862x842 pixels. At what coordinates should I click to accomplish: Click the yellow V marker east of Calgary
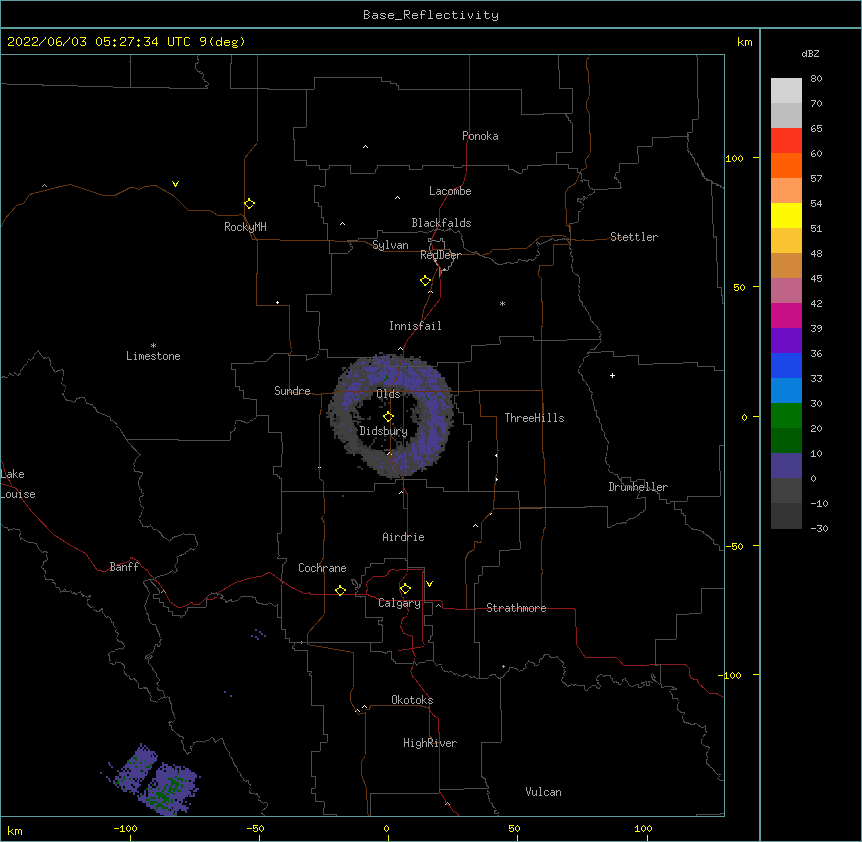429,584
